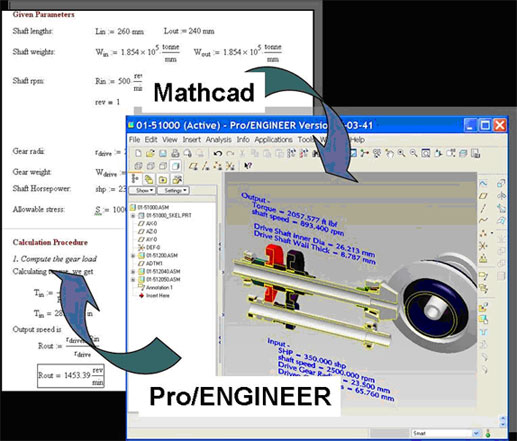Open the Favorites navigator tab
The width and height of the screenshot is (517, 441).
[163, 179]
